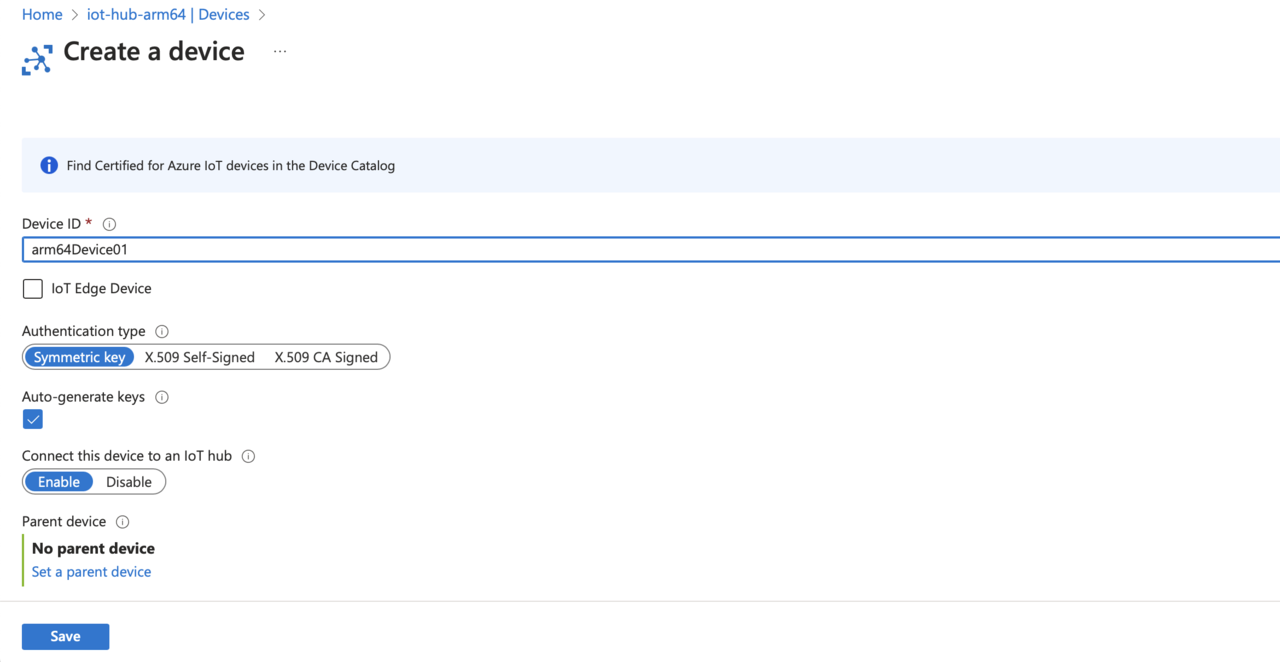Select X.509 Self-Signed authentication
Screen dimensions: 1280x662
(x=200, y=357)
